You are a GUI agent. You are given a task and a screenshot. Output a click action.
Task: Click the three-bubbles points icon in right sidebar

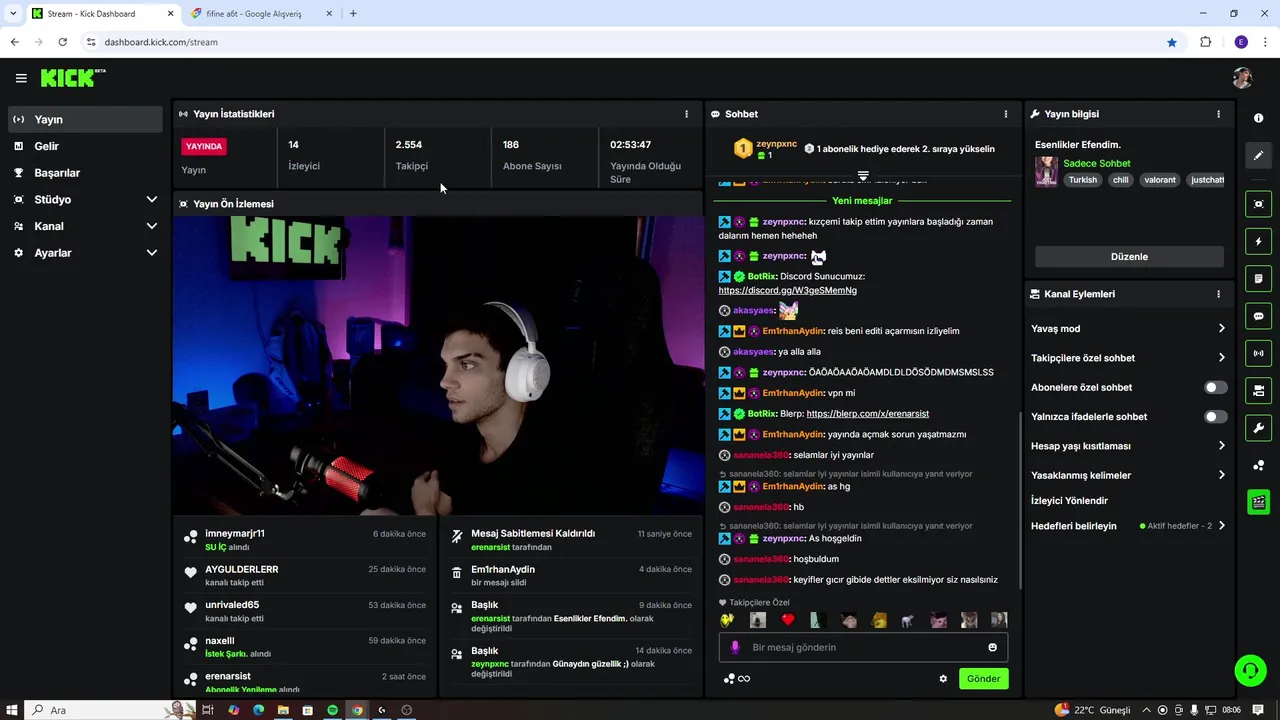tap(1258, 465)
